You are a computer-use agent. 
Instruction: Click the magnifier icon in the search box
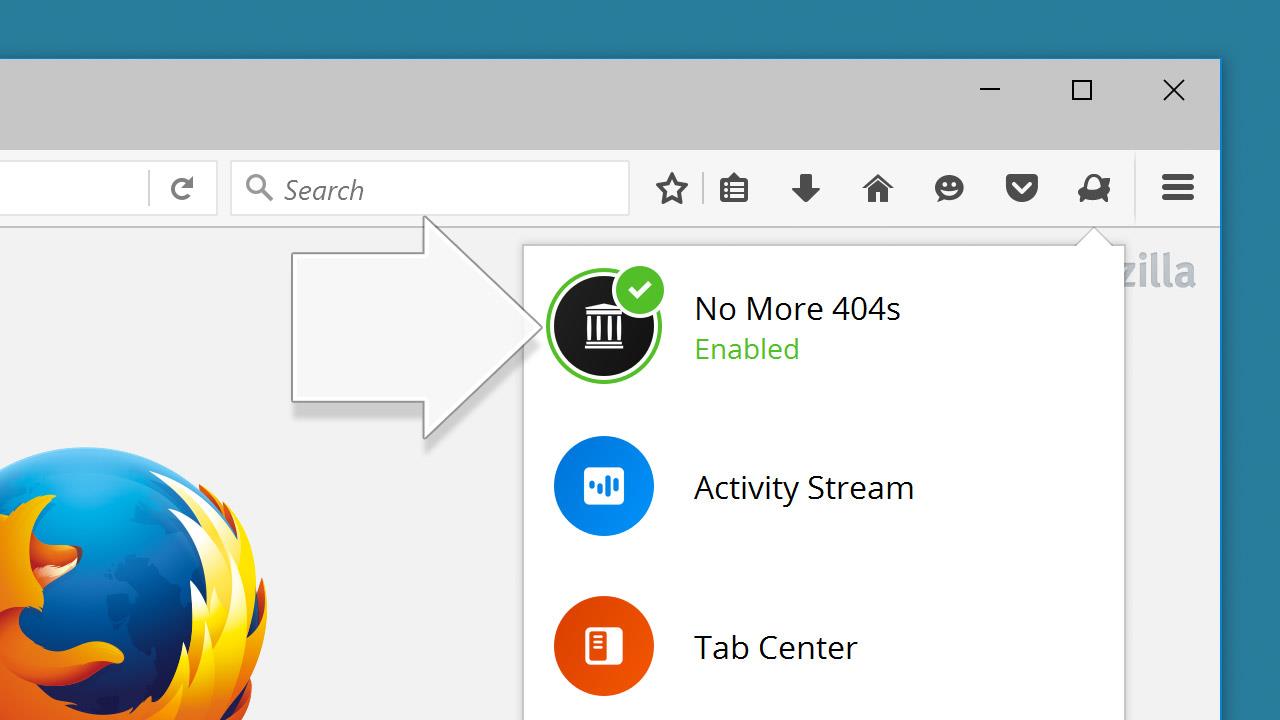259,187
